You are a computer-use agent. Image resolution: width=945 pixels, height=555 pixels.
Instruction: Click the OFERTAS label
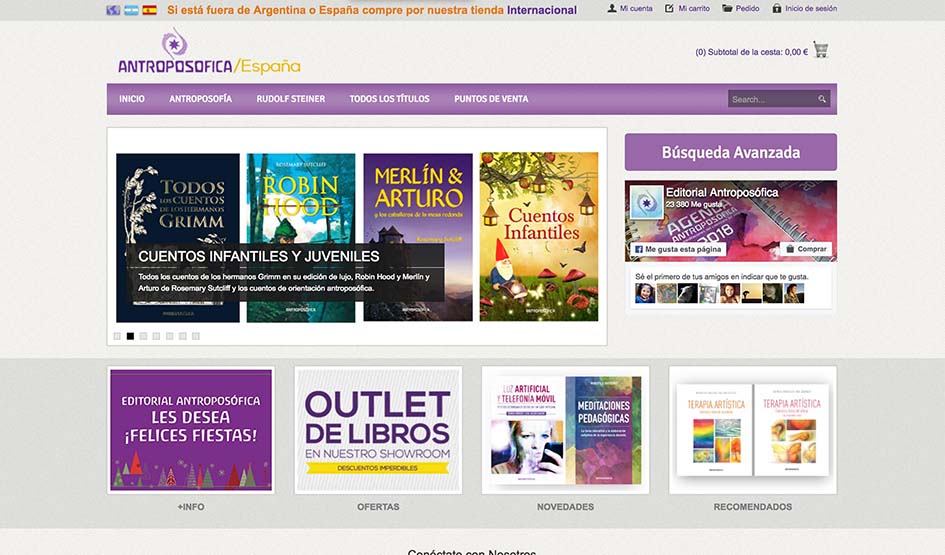click(378, 507)
